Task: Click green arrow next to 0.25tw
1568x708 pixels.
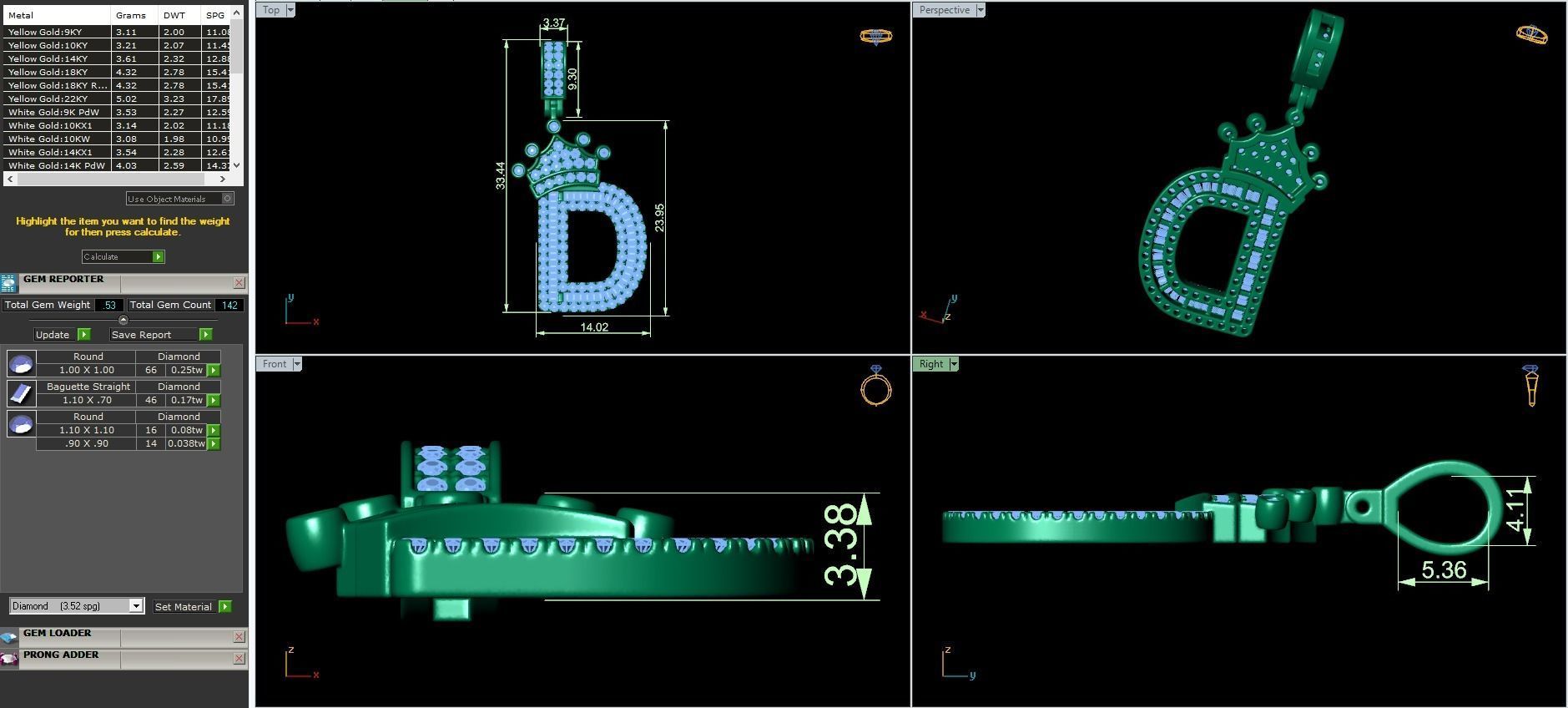Action: 214,370
